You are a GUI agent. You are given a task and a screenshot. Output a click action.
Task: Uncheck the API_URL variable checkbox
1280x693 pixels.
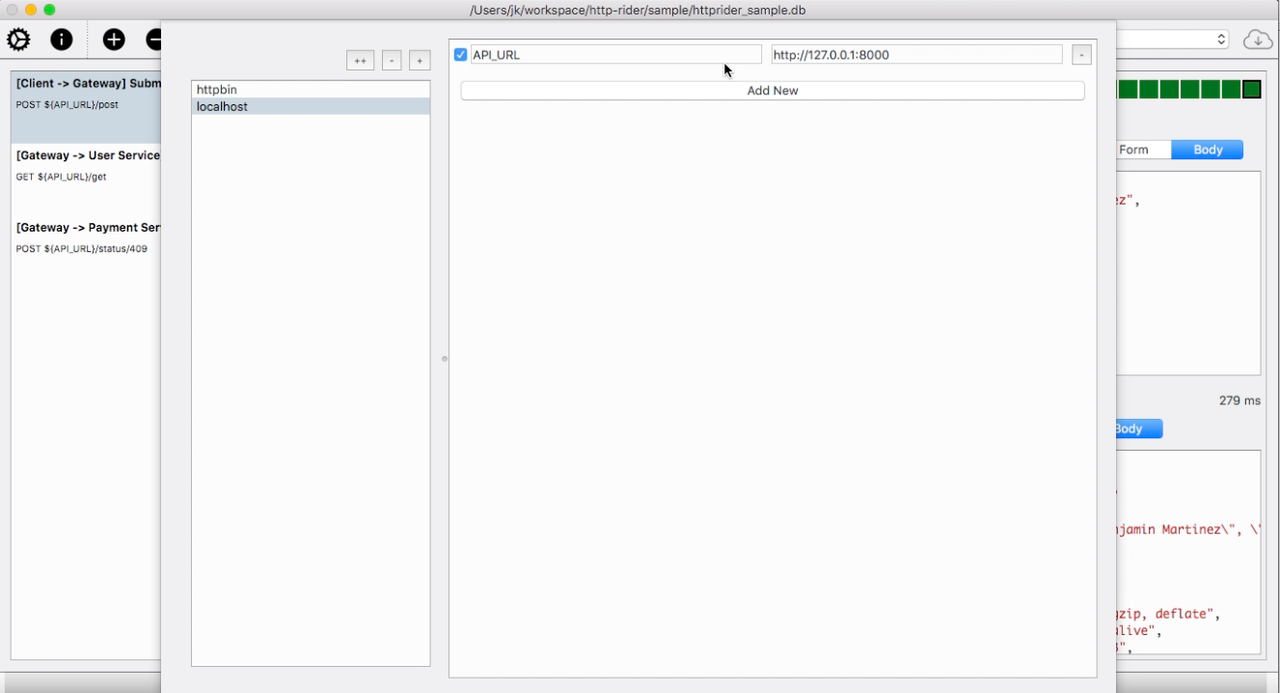(x=461, y=55)
